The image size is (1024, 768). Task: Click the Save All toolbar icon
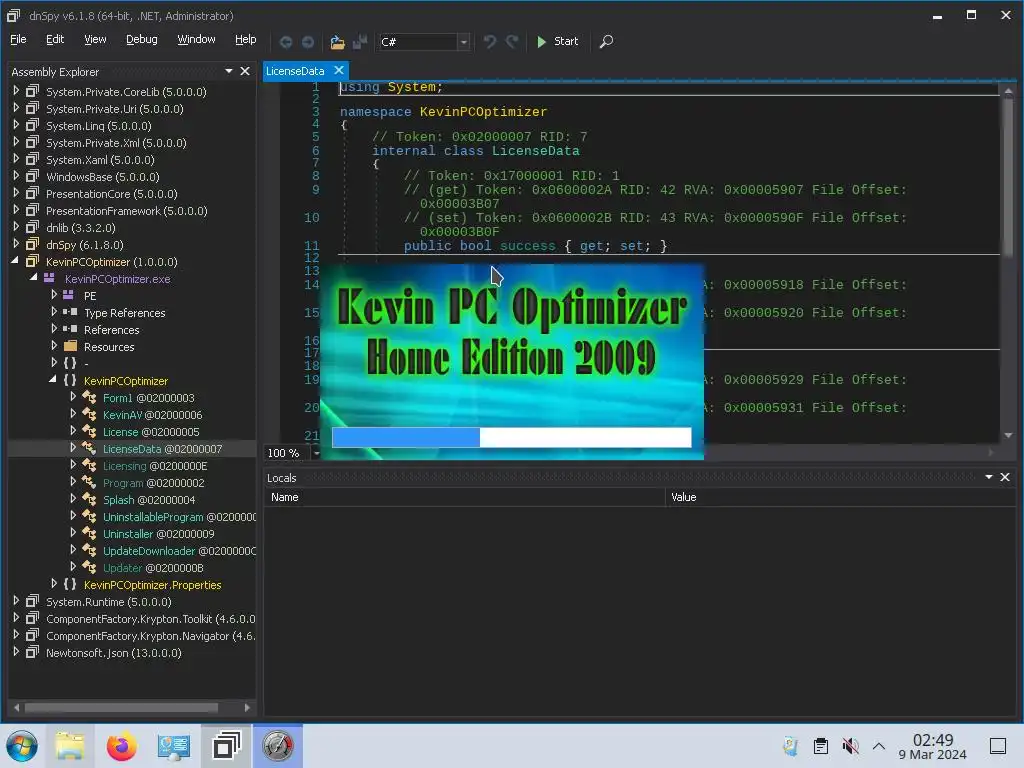[x=360, y=42]
